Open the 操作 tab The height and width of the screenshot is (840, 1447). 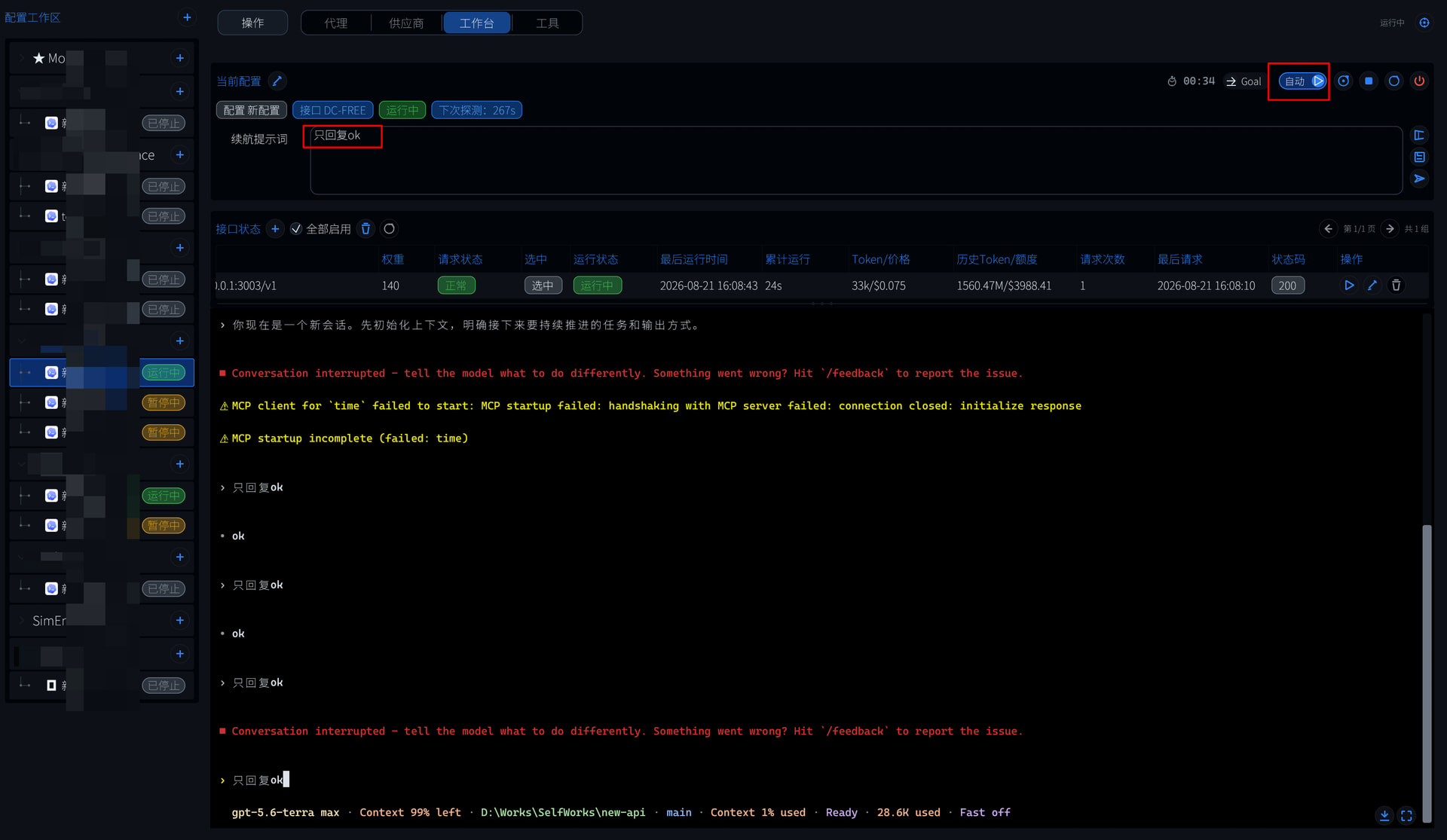(252, 23)
